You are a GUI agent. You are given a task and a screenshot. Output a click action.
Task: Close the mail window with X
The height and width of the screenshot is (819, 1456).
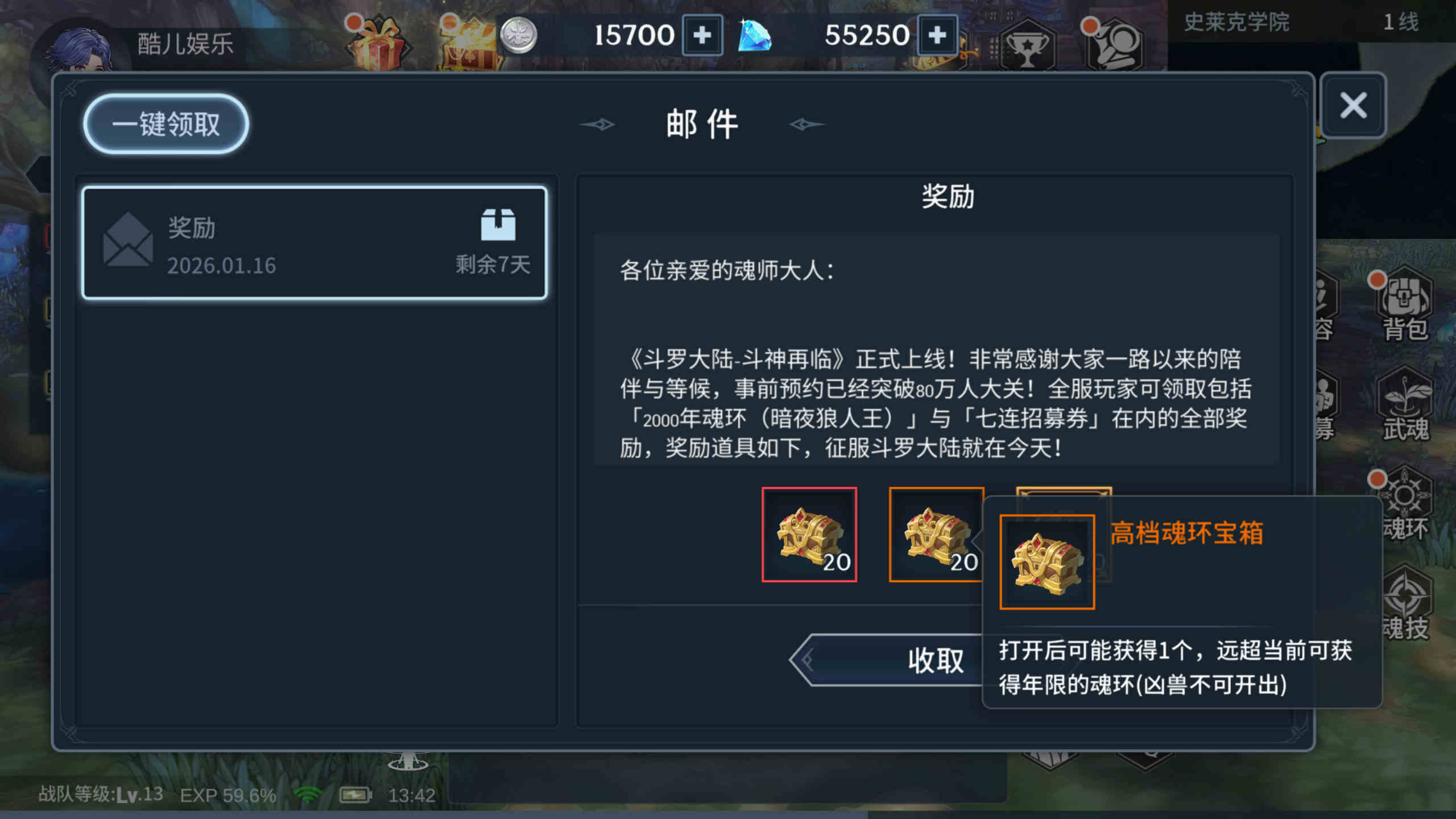(1353, 105)
